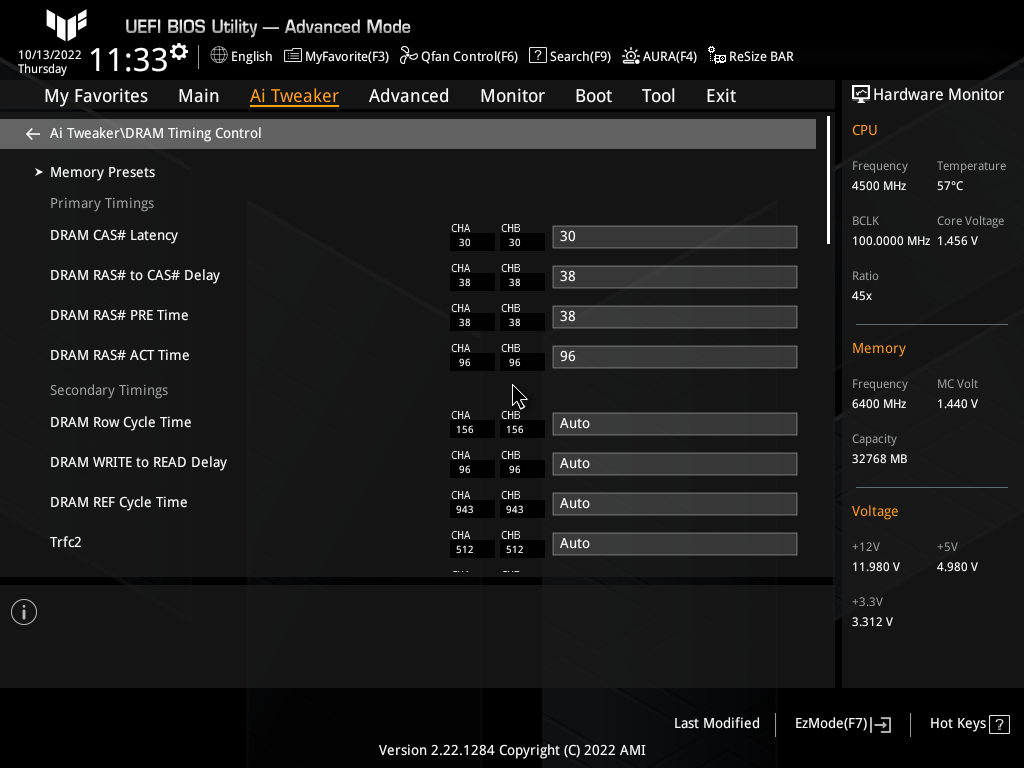Viewport: 1024px width, 768px height.
Task: Switch to EzMode(F7)
Action: click(831, 723)
